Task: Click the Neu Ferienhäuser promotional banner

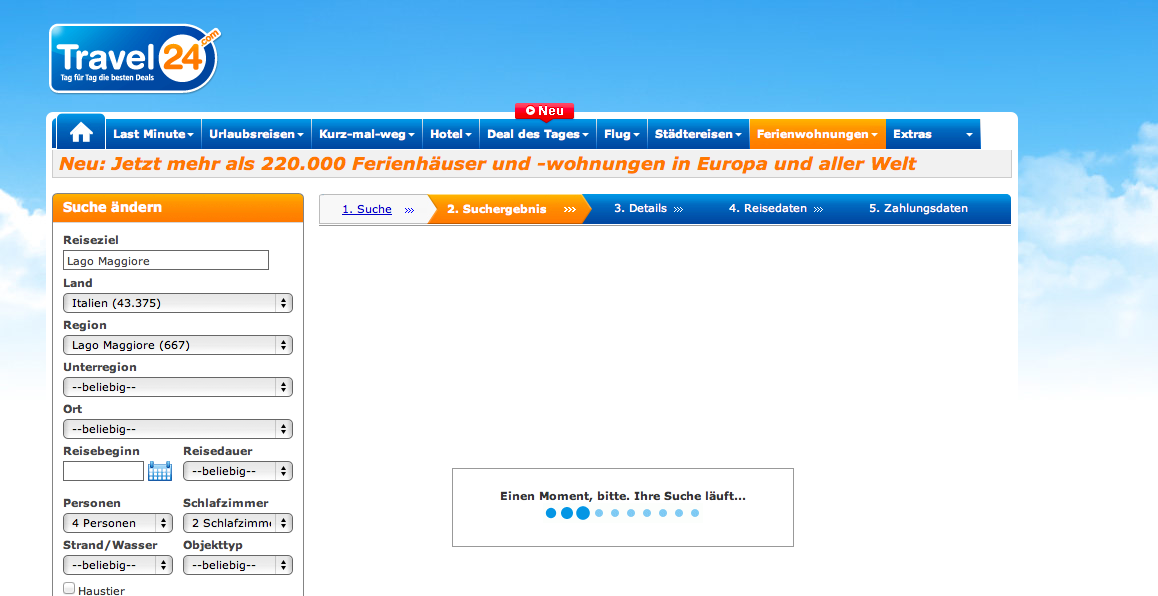Action: point(488,164)
